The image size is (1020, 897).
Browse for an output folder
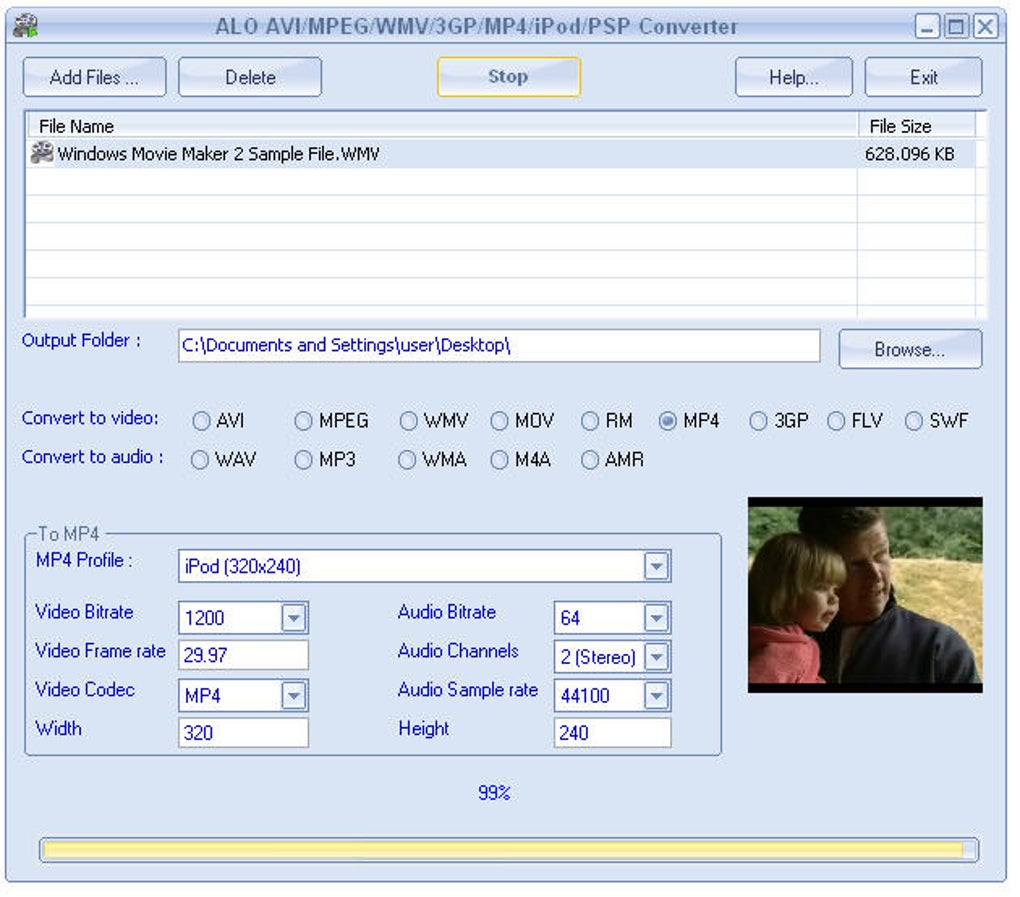click(909, 350)
